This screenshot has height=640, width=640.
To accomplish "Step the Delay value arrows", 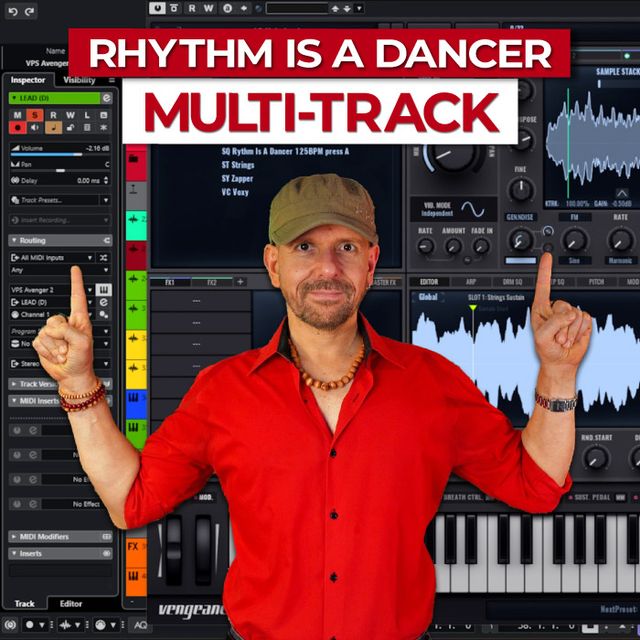I will [x=106, y=180].
